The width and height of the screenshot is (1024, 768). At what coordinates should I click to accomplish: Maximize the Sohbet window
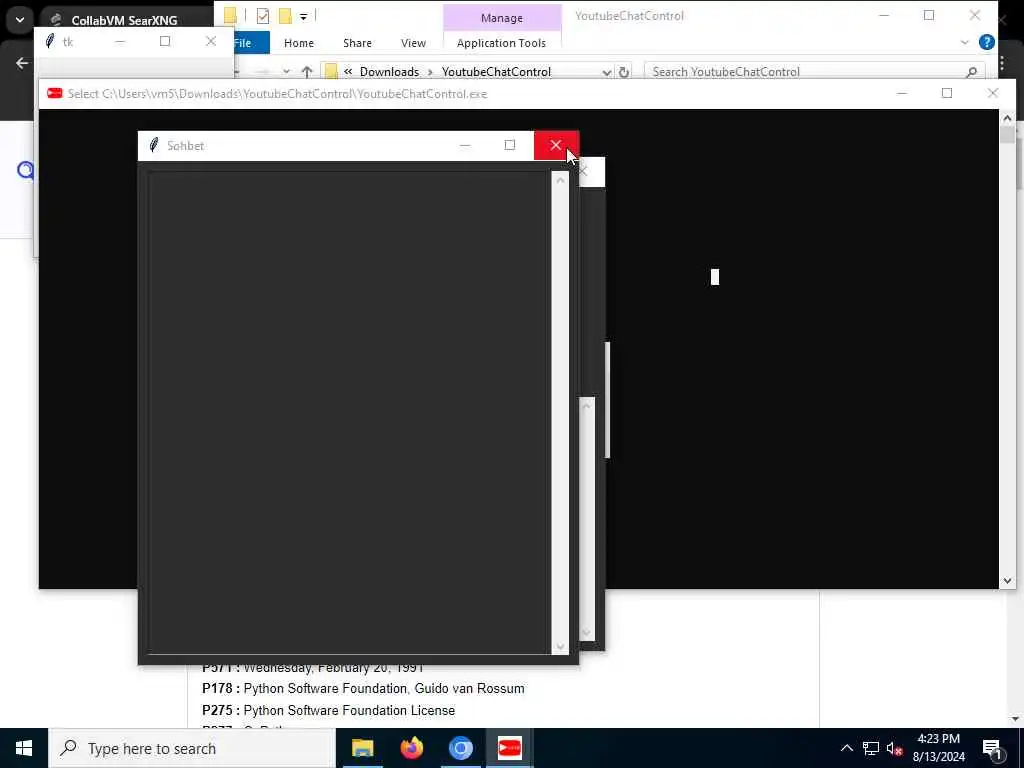pyautogui.click(x=510, y=145)
